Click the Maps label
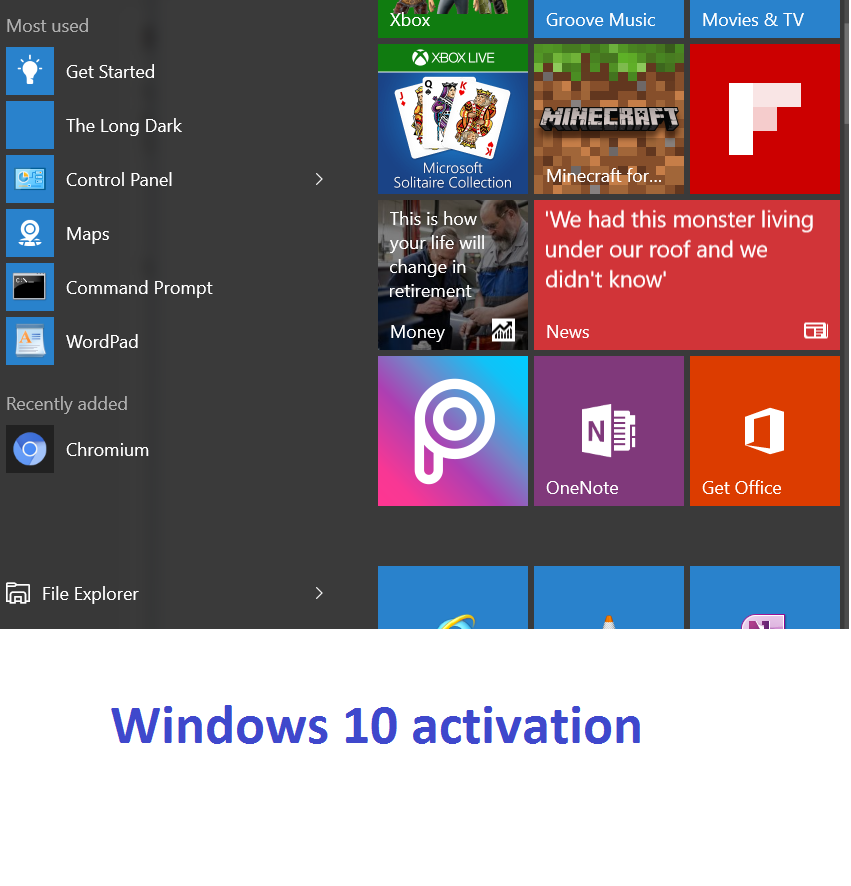The image size is (851, 886). [x=88, y=234]
